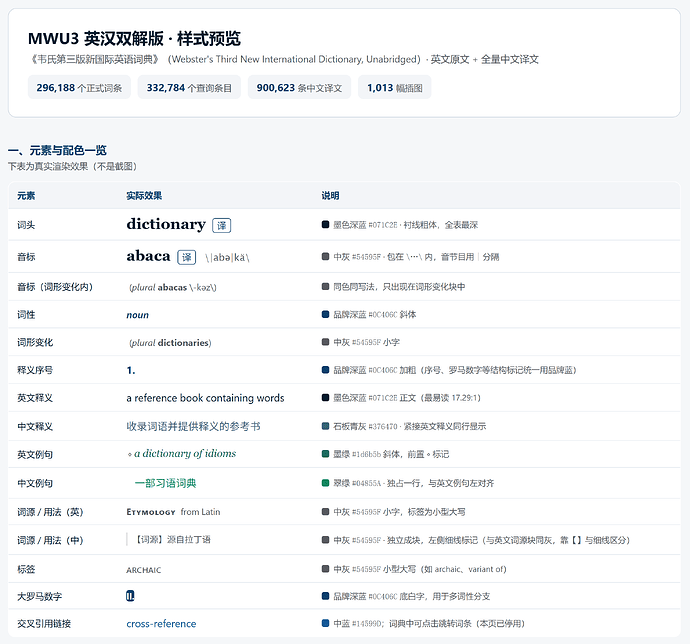Click the swatch in the 英文例句 row

point(326,454)
